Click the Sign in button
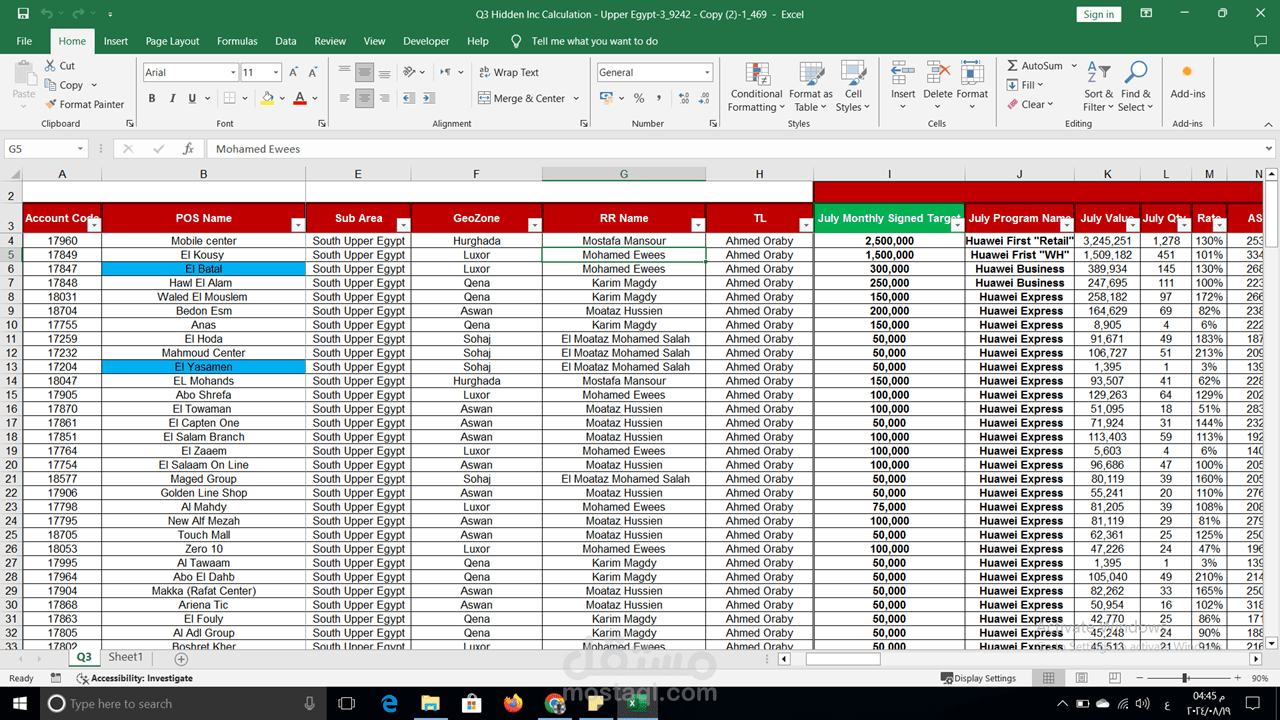The image size is (1280, 720). click(x=1098, y=14)
